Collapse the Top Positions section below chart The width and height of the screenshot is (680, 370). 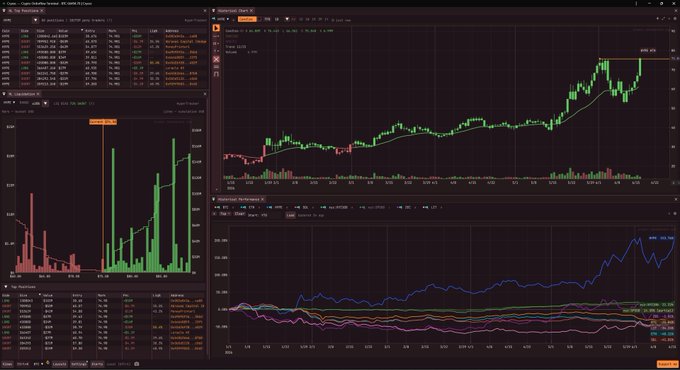[6, 287]
